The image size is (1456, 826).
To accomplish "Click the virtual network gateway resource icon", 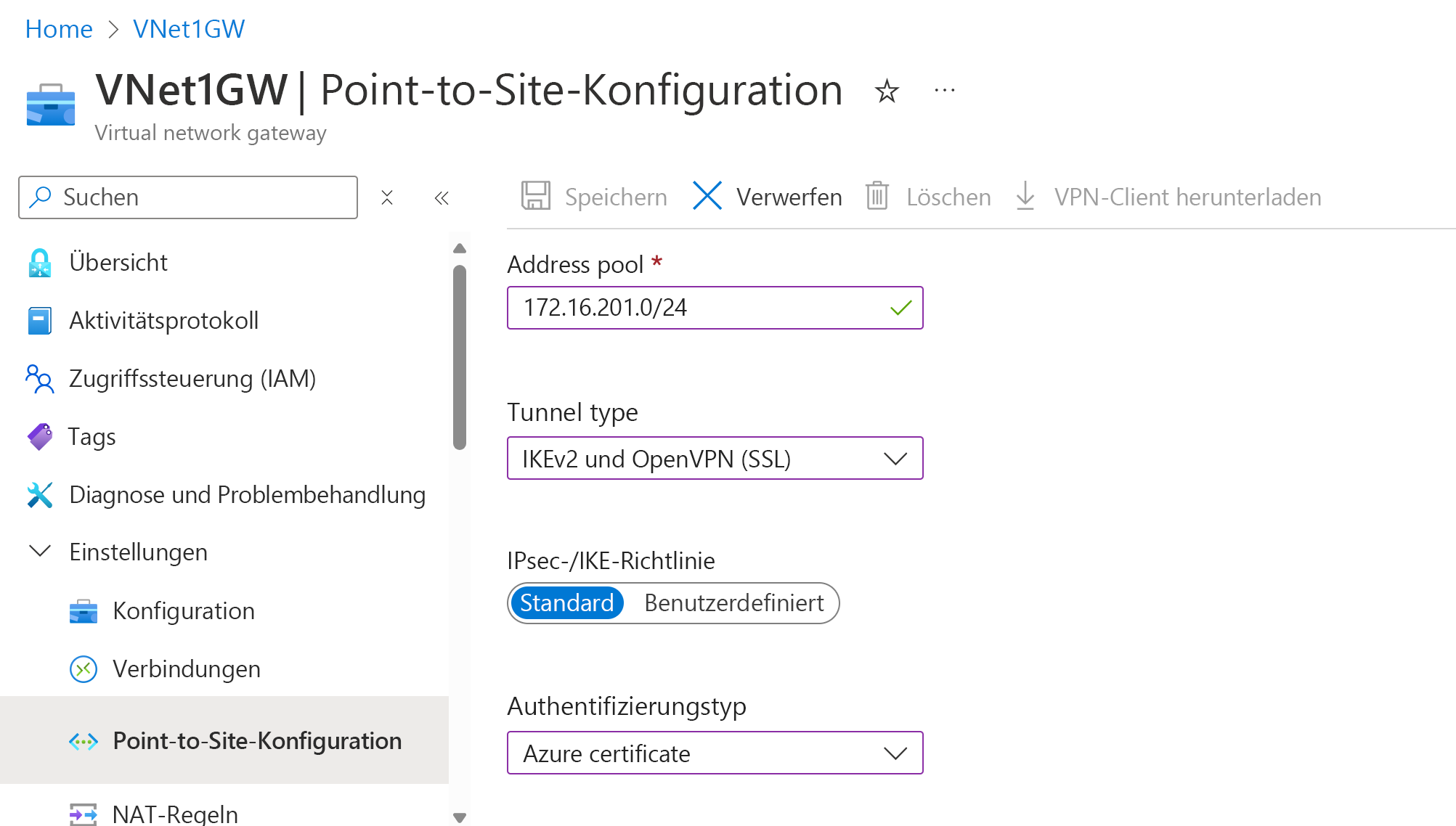I will click(x=51, y=105).
